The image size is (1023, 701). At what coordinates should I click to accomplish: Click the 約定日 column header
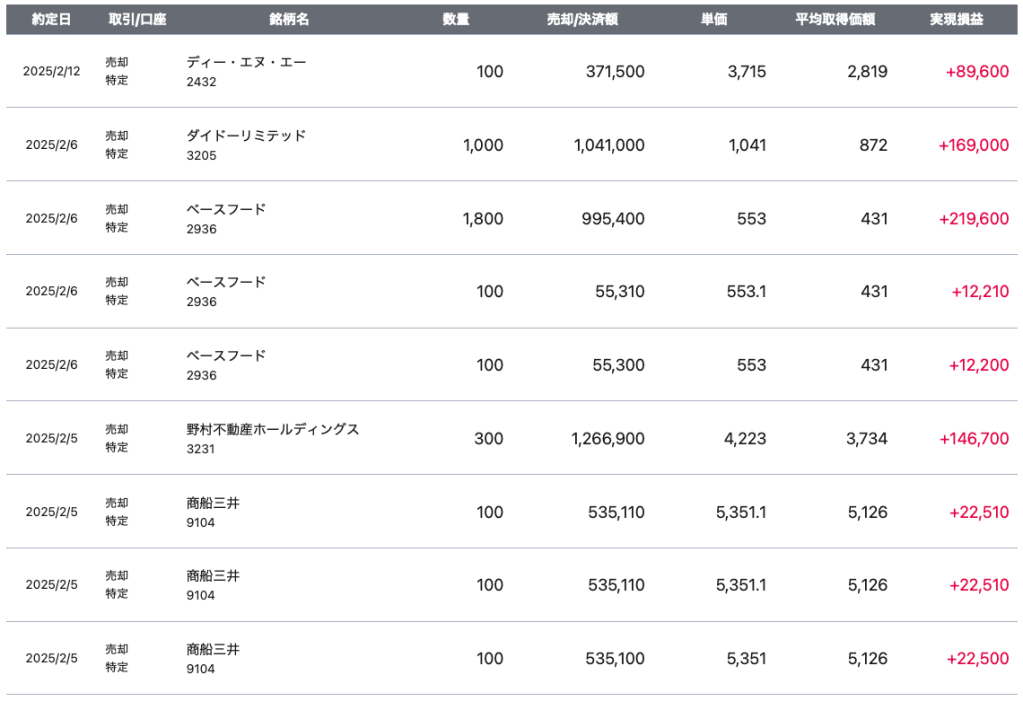point(51,20)
